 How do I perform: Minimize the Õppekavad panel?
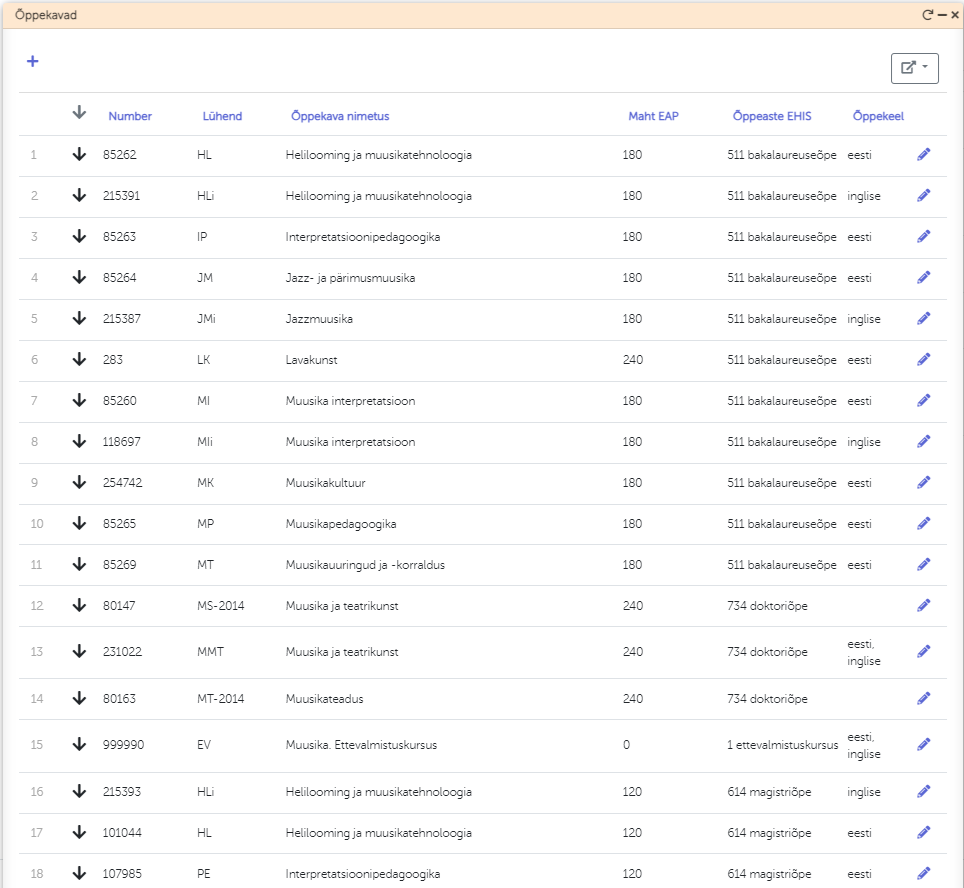tap(942, 15)
